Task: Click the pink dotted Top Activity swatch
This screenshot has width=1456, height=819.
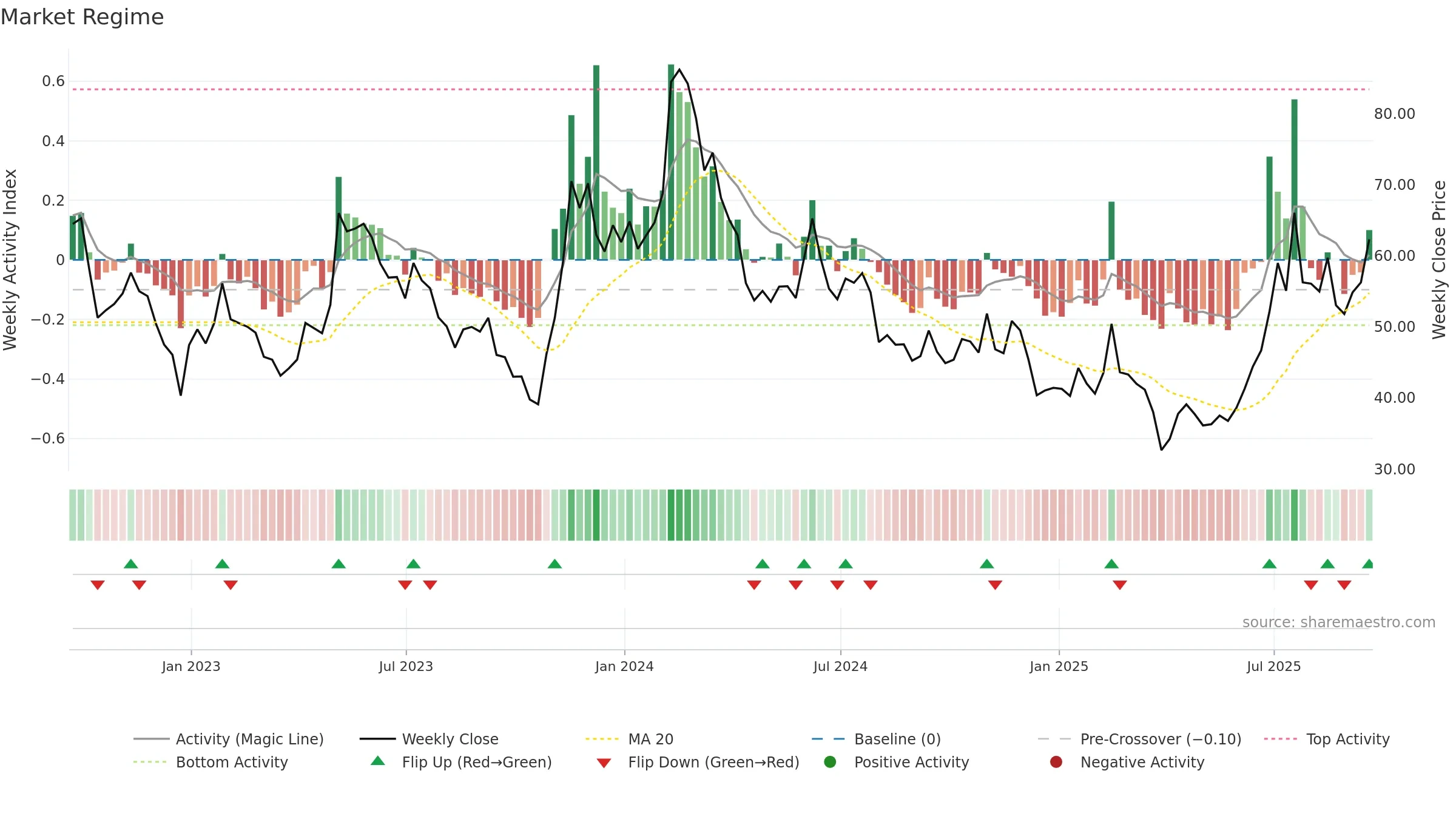Action: 1280,739
